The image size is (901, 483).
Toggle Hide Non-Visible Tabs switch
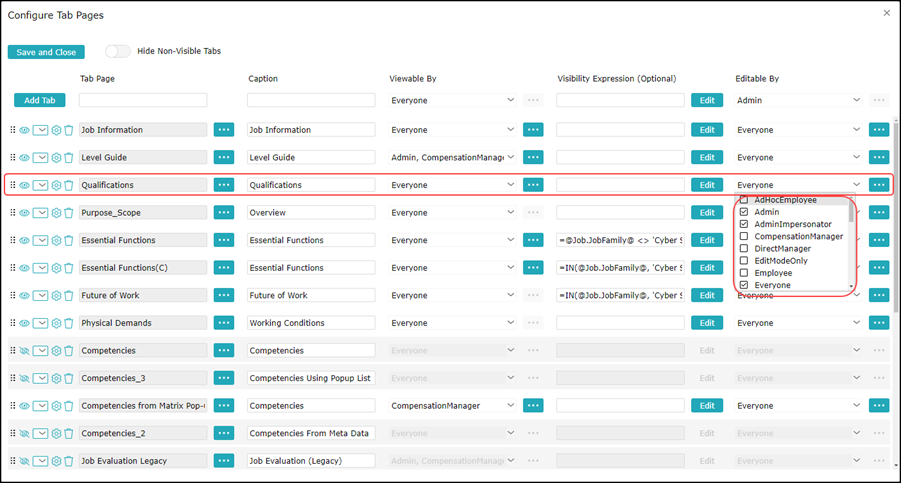pos(117,52)
